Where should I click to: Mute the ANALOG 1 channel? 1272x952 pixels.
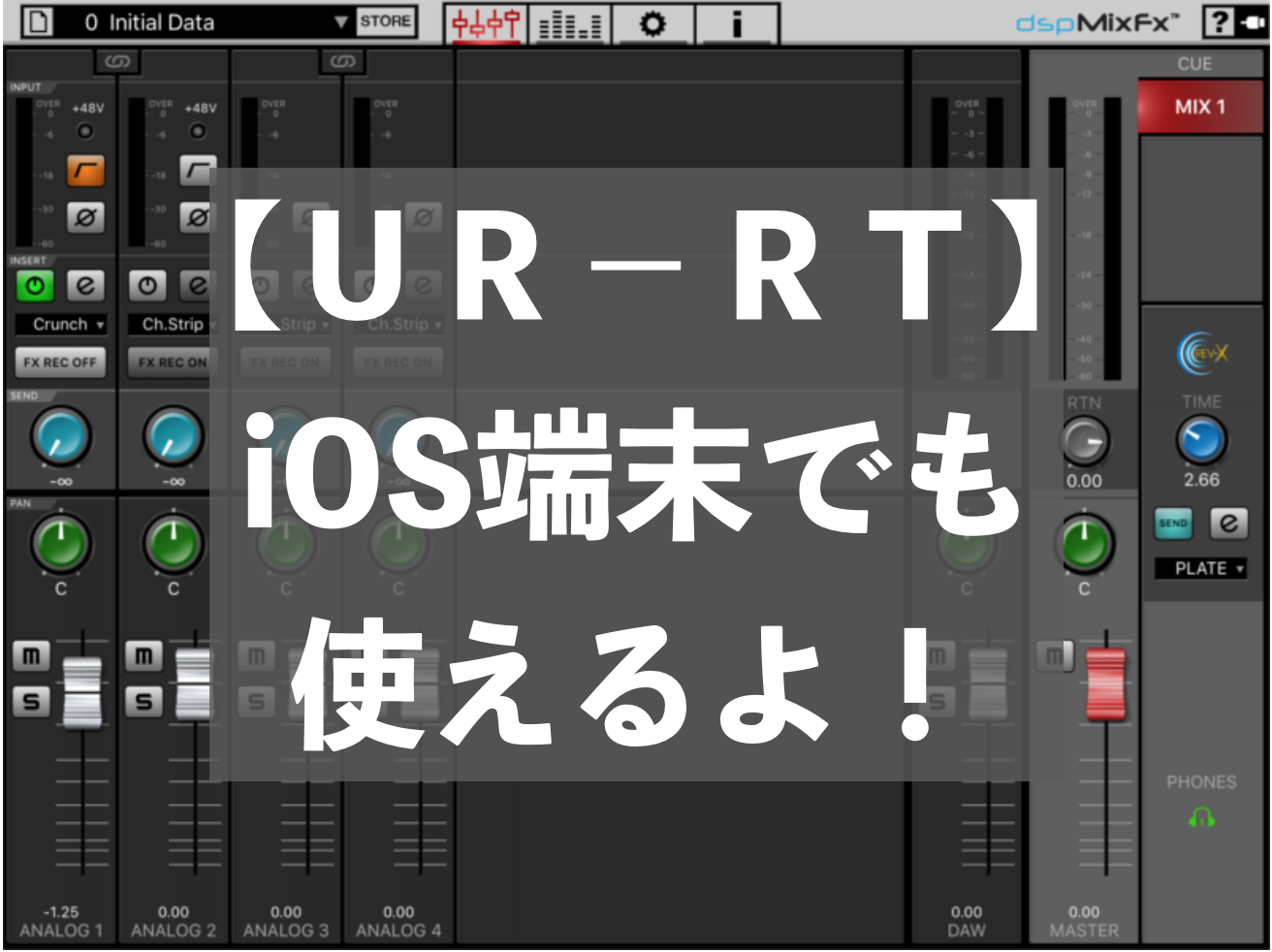point(31,656)
